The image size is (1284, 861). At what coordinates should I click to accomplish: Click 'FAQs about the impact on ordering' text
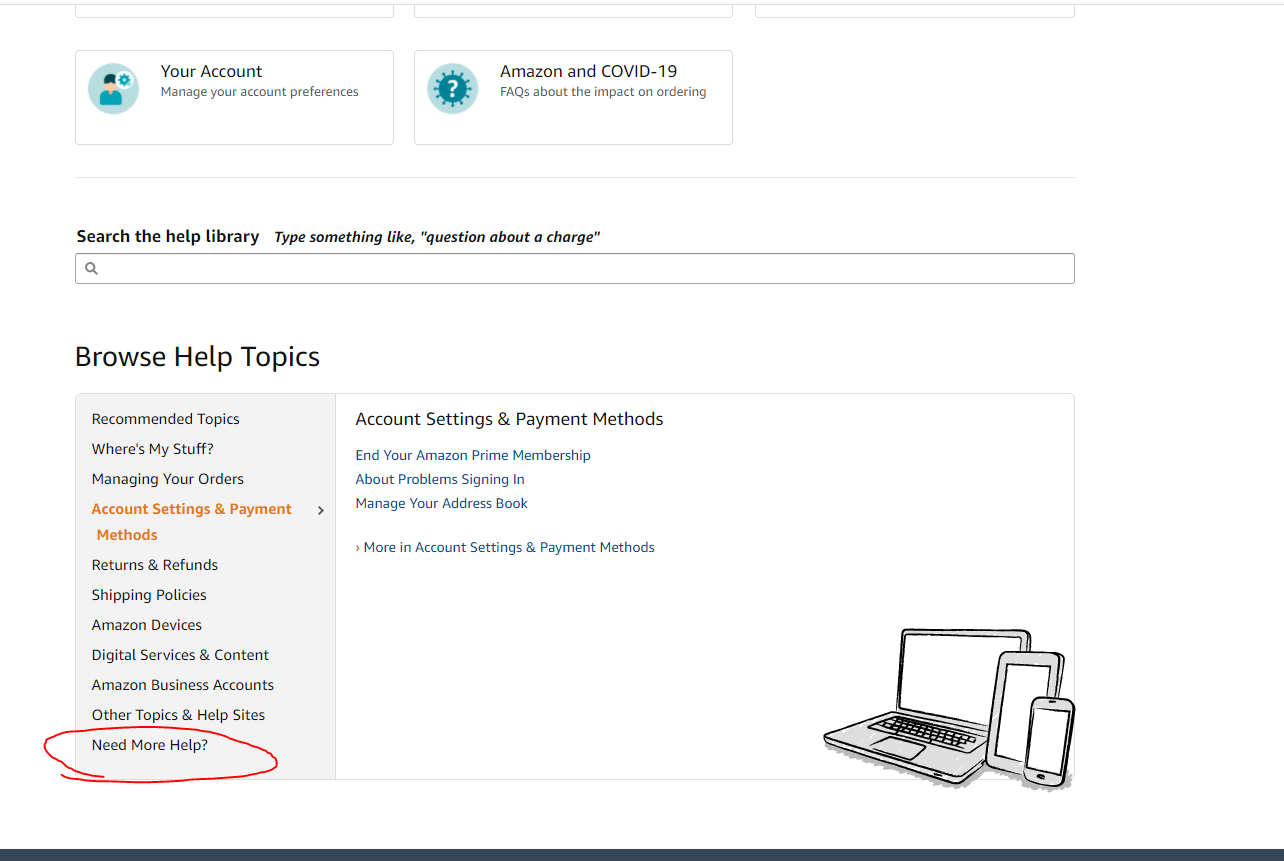[603, 92]
